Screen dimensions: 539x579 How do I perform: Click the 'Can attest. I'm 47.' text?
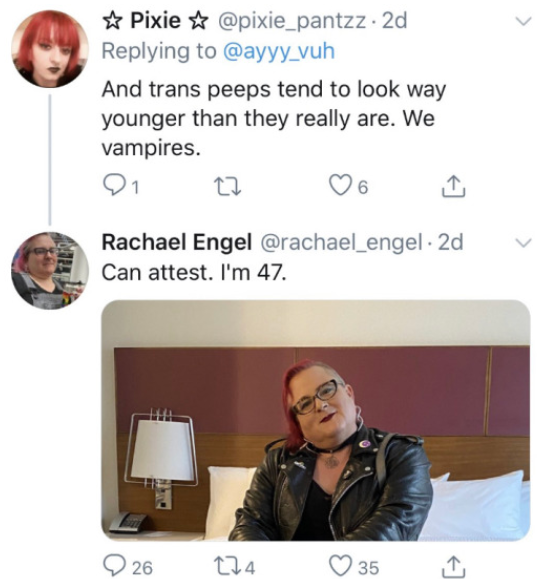[194, 273]
